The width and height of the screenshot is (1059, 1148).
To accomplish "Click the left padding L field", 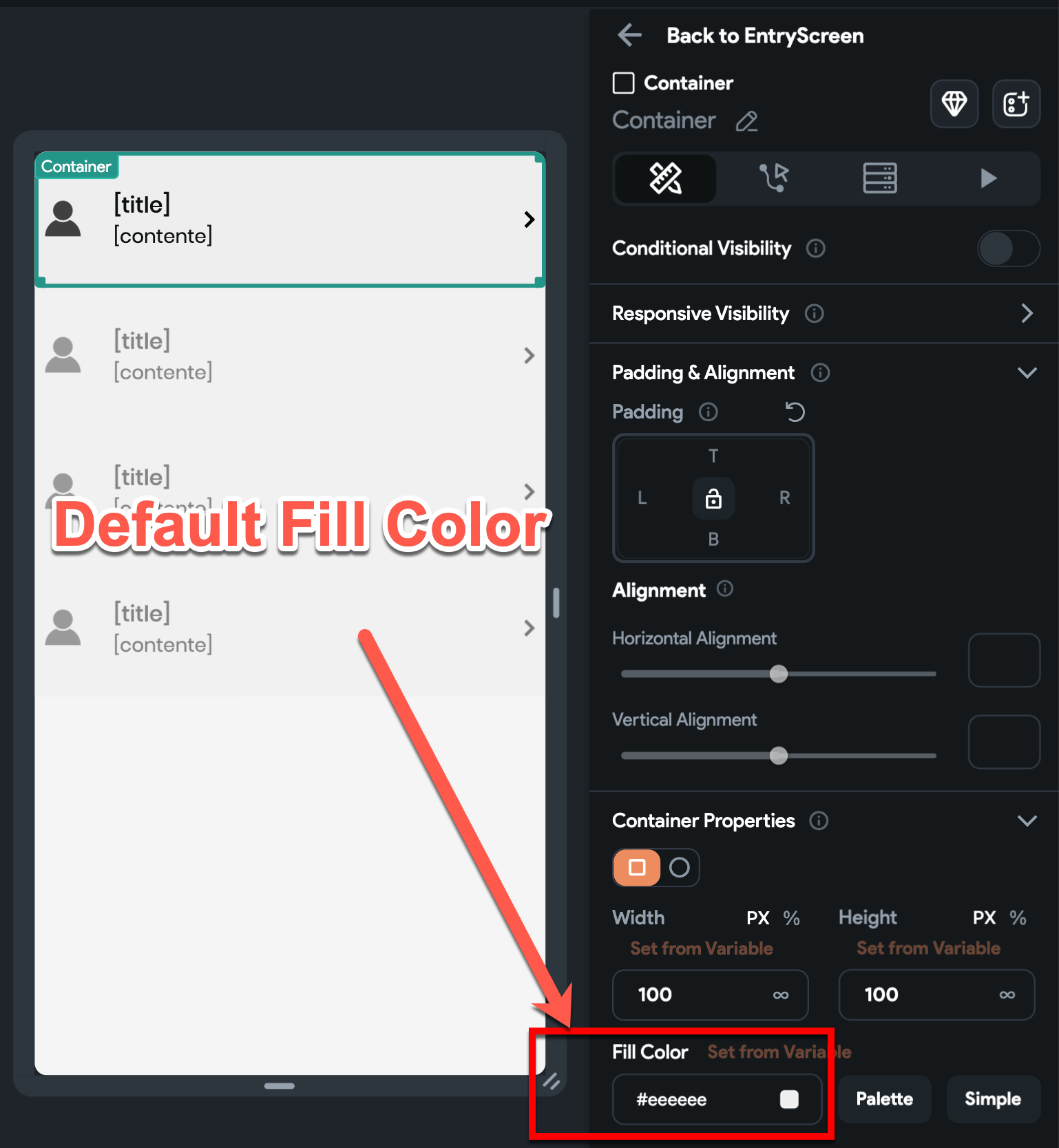I will click(642, 498).
